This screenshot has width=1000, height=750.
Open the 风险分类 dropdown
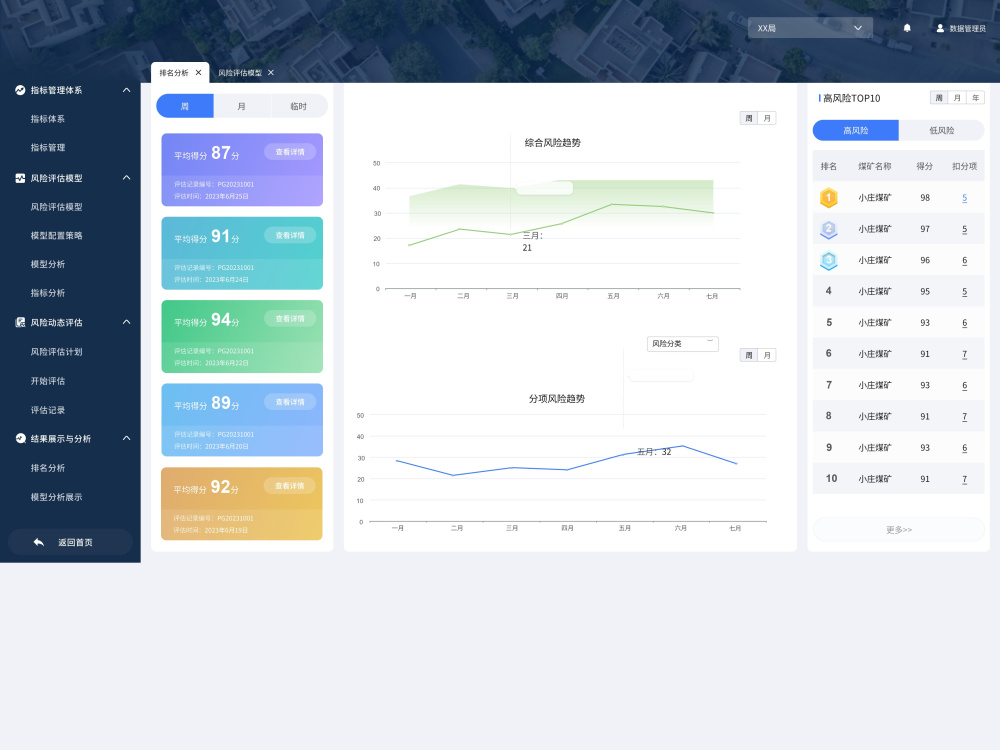[x=682, y=344]
